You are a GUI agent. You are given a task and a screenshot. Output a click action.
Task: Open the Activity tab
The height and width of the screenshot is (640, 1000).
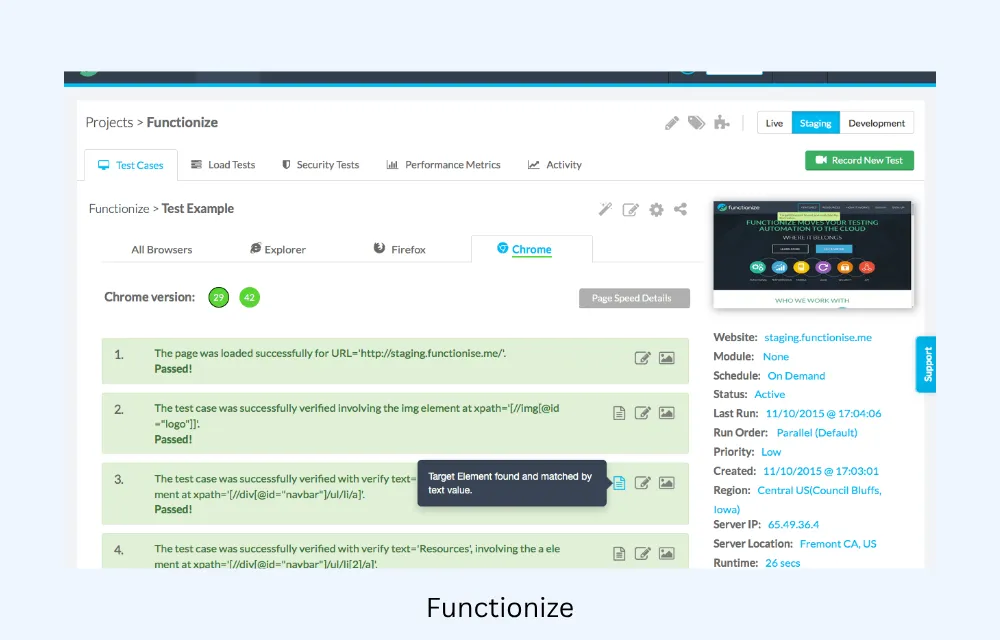coord(555,164)
